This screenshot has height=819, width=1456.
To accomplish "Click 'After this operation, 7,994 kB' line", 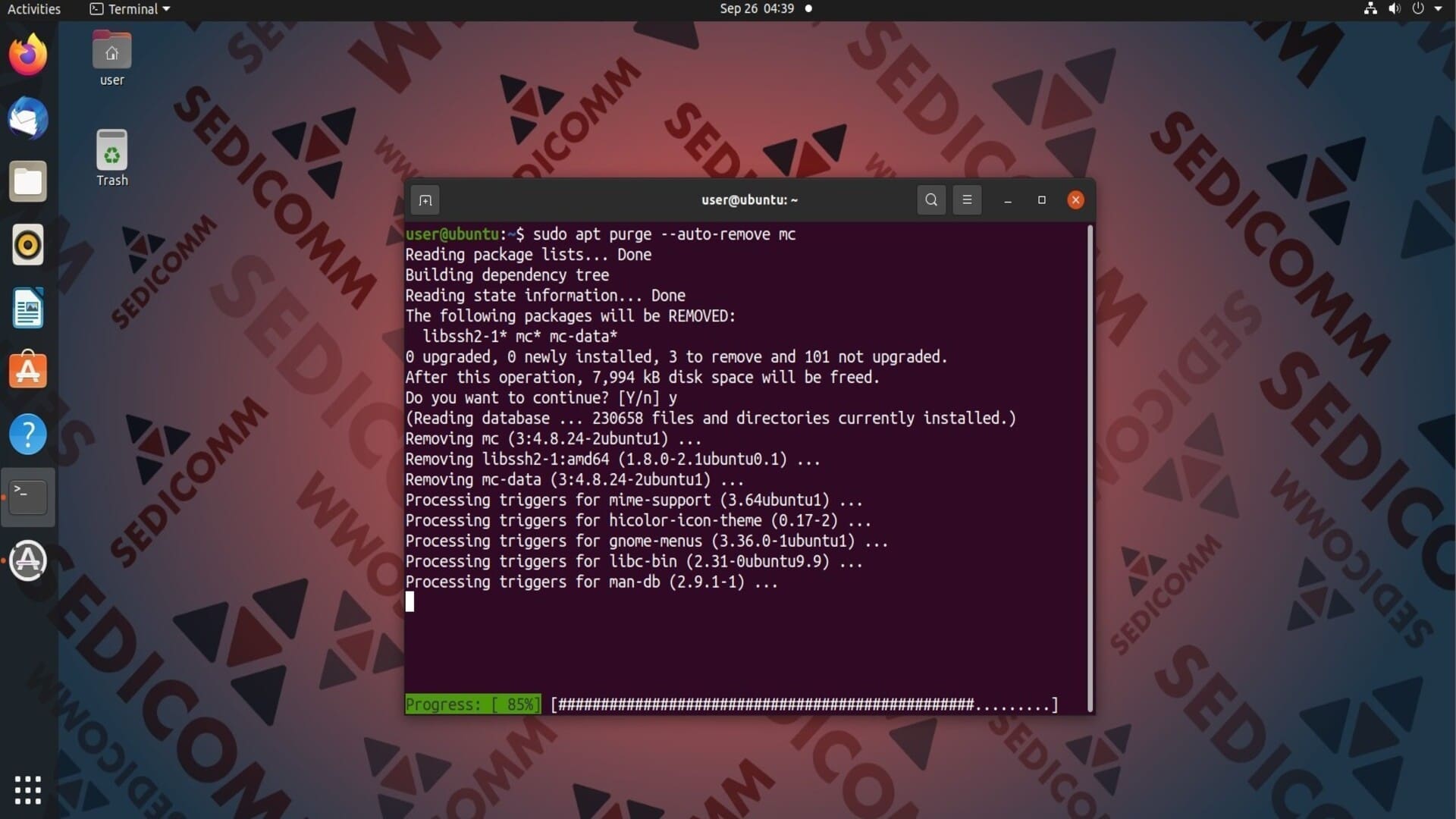I will (x=642, y=378).
